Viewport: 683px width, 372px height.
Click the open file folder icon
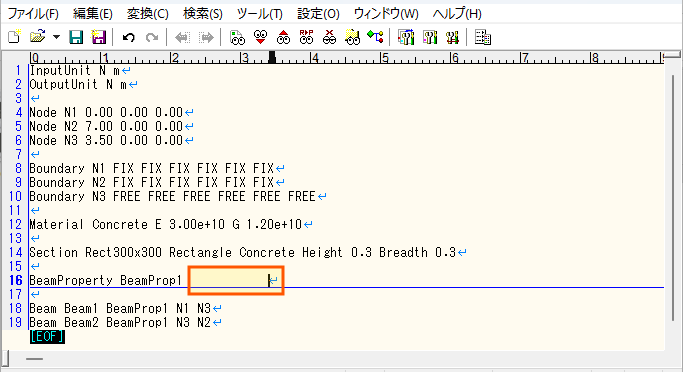click(37, 37)
